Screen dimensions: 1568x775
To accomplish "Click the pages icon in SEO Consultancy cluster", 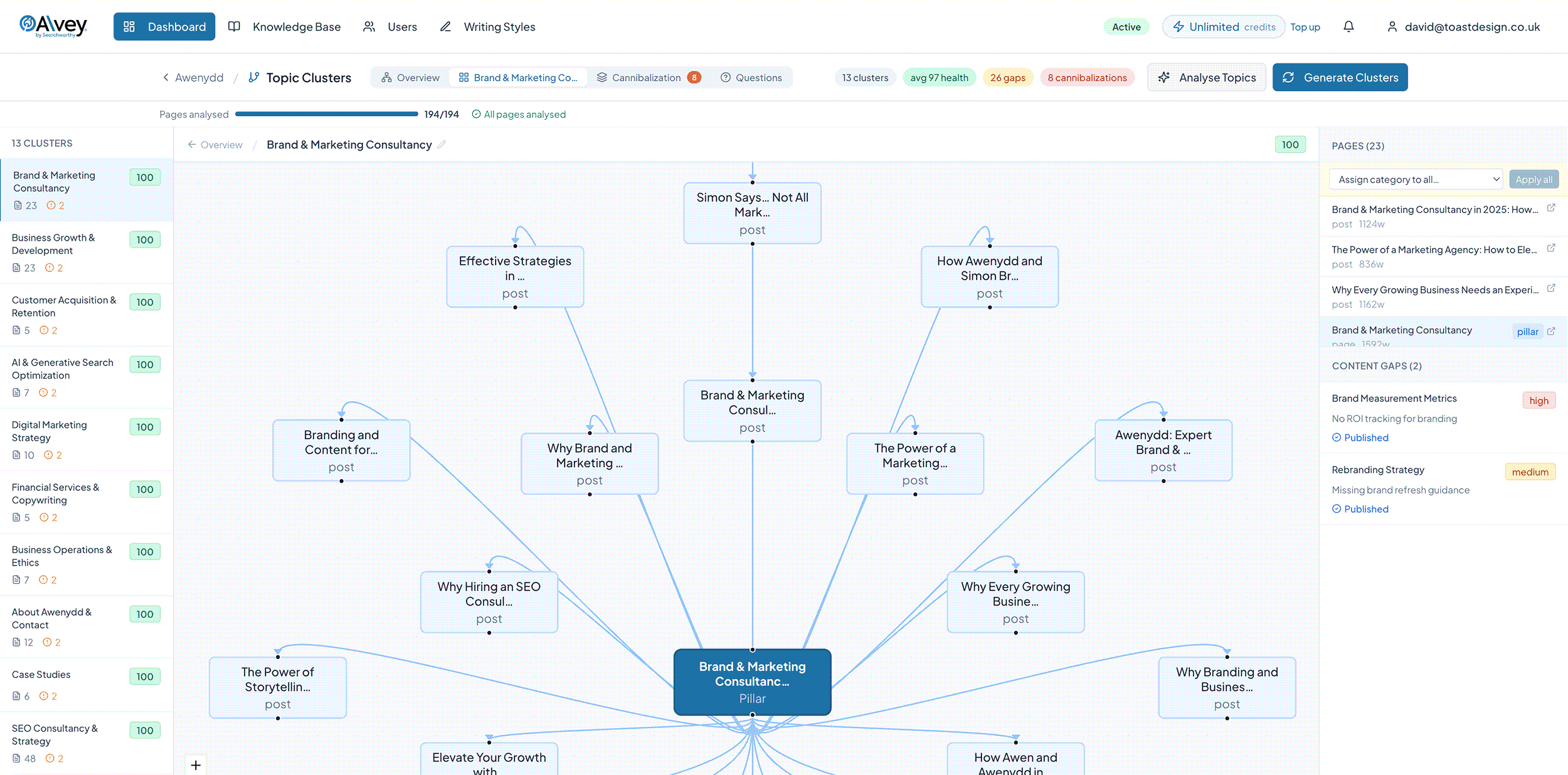I will point(16,758).
